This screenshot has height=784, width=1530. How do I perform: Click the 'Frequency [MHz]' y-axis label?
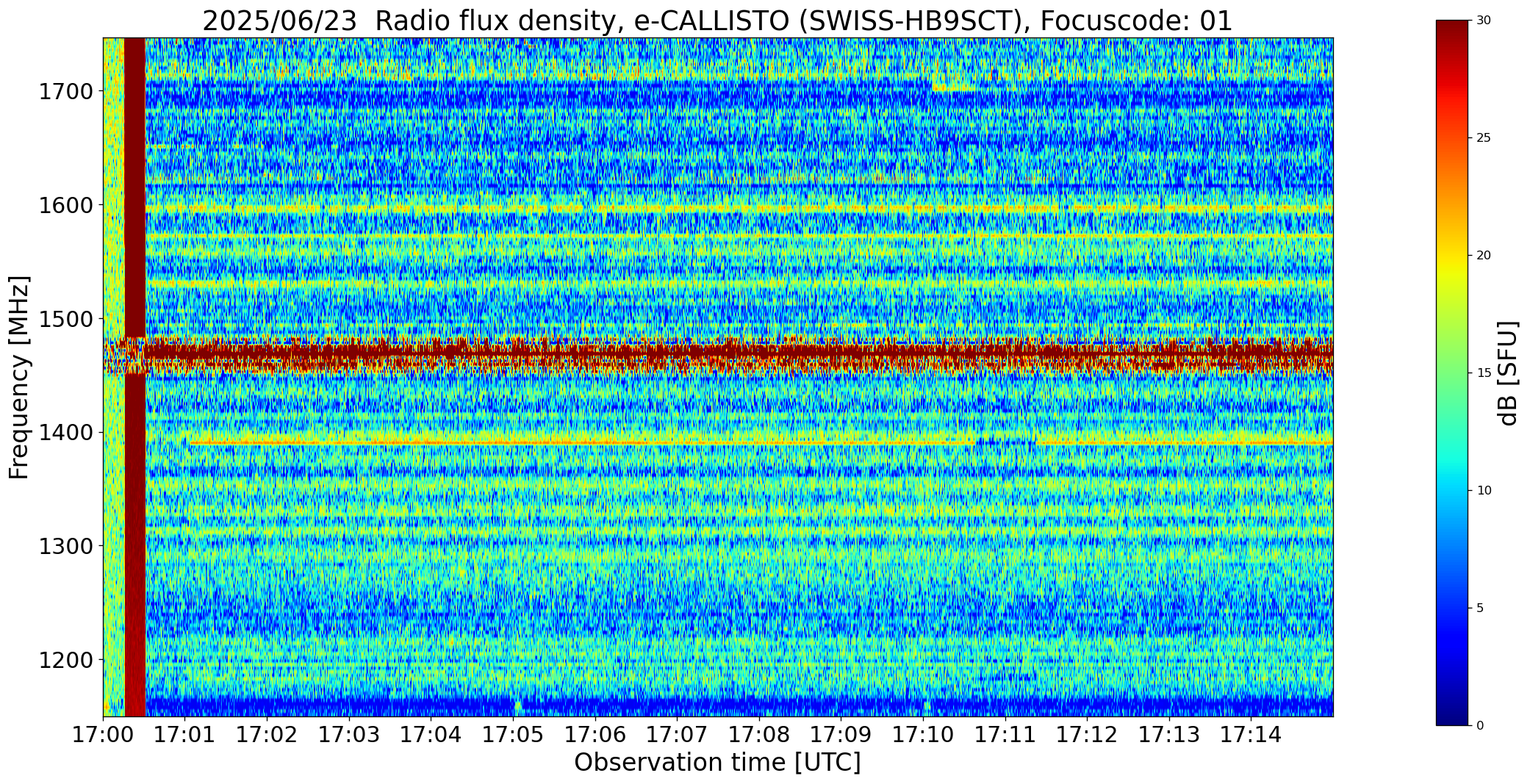point(19,378)
